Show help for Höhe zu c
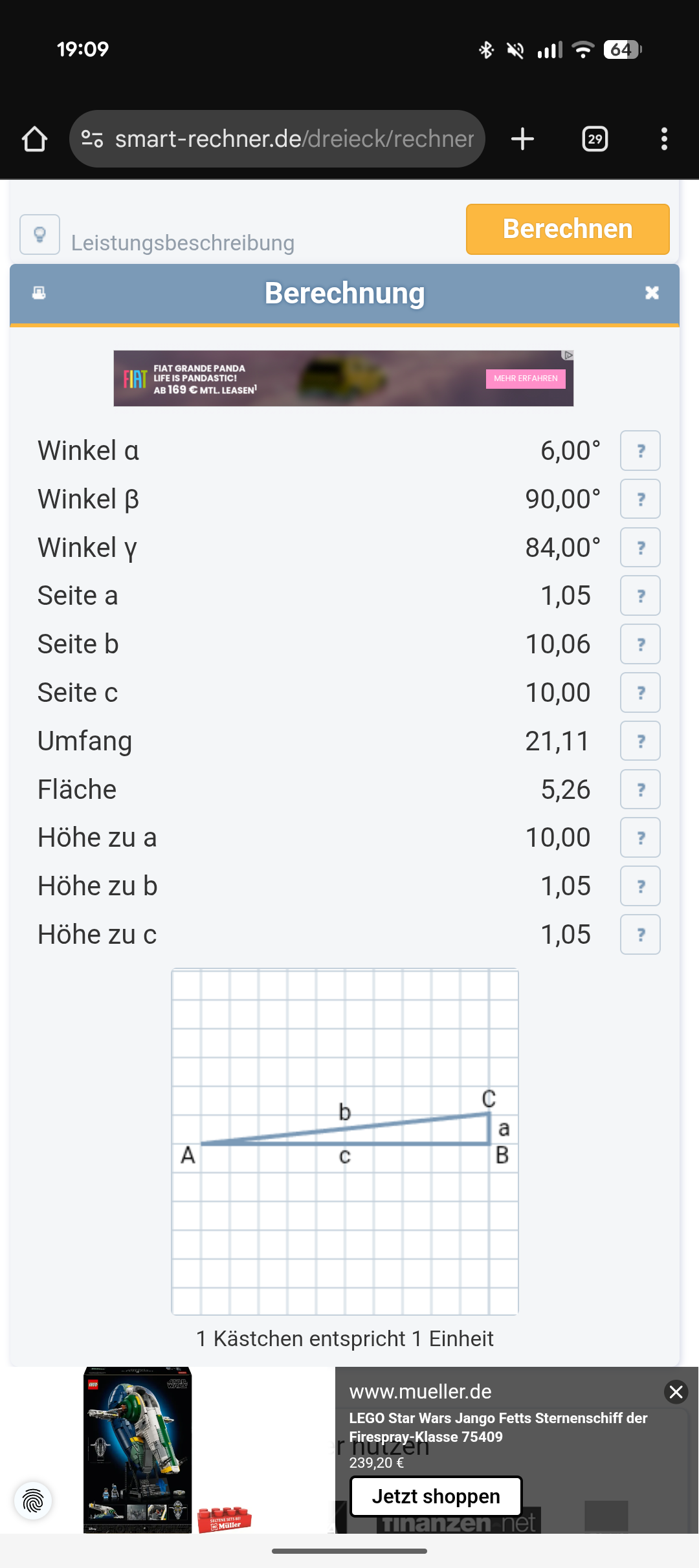 point(640,934)
